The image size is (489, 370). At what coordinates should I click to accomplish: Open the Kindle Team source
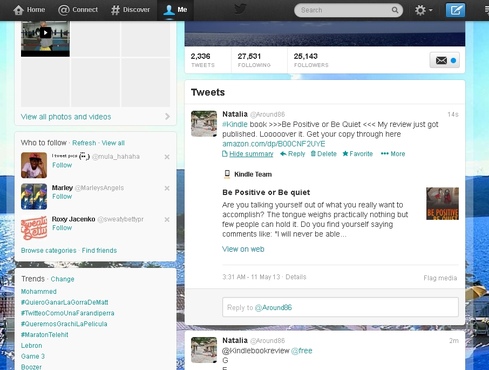[248, 174]
